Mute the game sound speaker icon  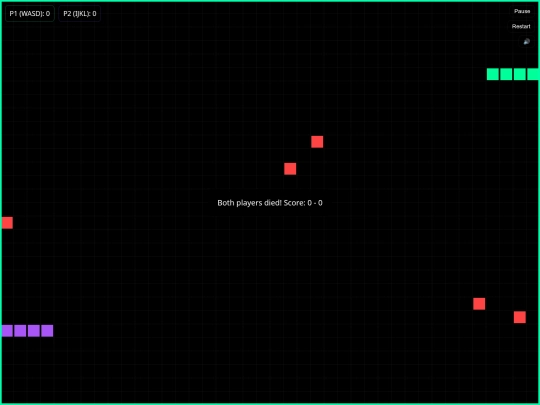click(527, 42)
